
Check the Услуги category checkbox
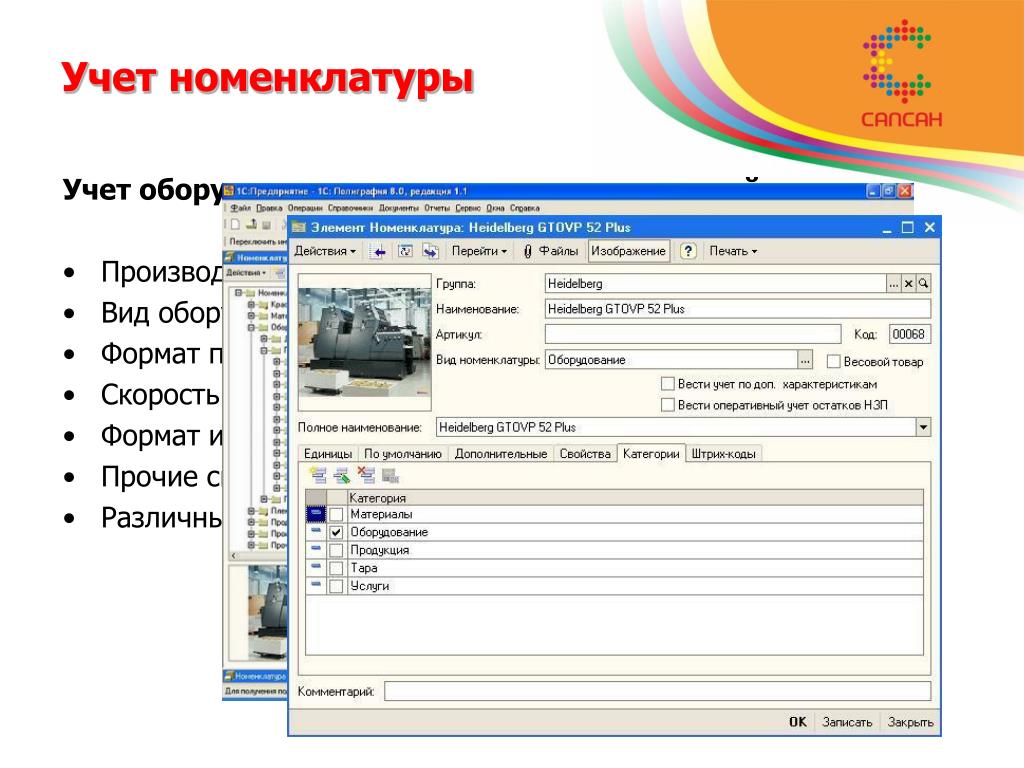pos(336,586)
